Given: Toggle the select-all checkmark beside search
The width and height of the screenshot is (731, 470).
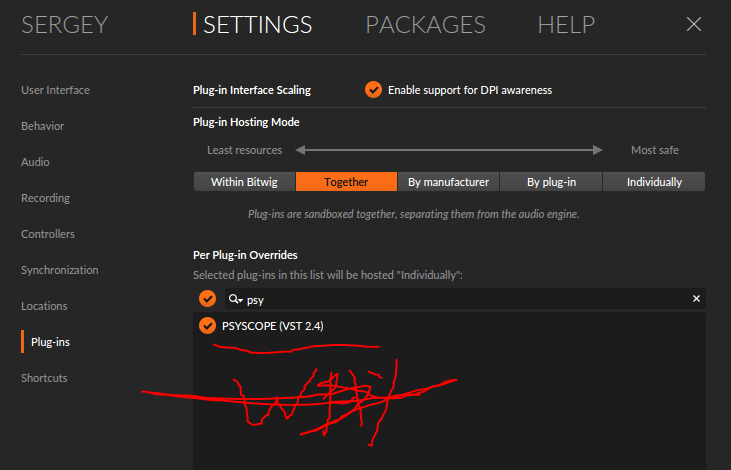Looking at the screenshot, I should tap(207, 298).
